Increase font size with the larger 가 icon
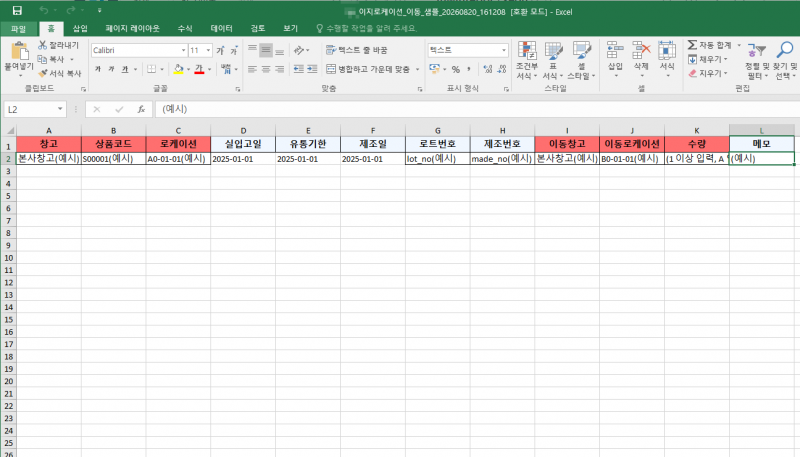 tap(220, 50)
